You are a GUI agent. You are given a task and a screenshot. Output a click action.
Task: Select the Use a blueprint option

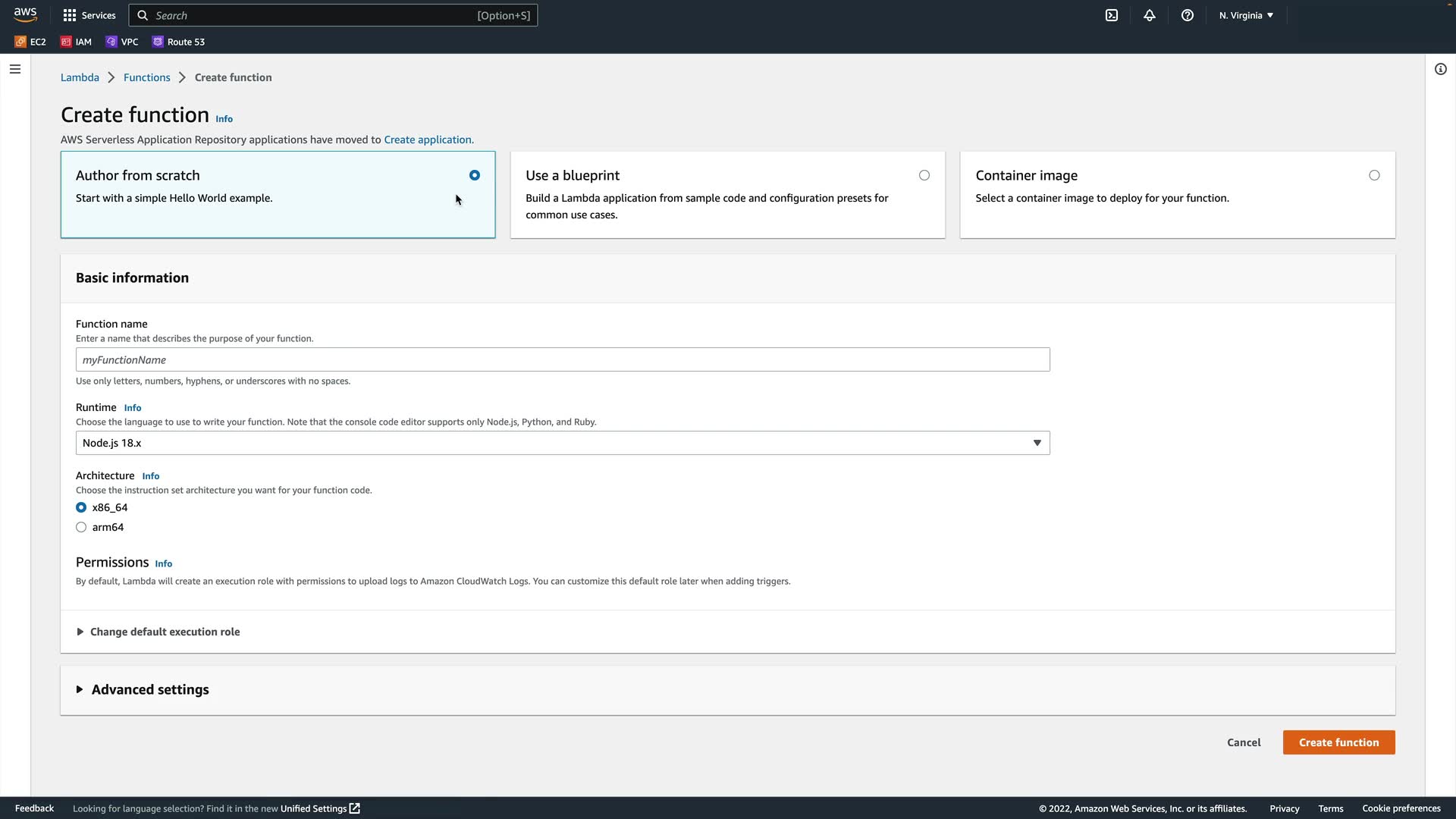924,175
